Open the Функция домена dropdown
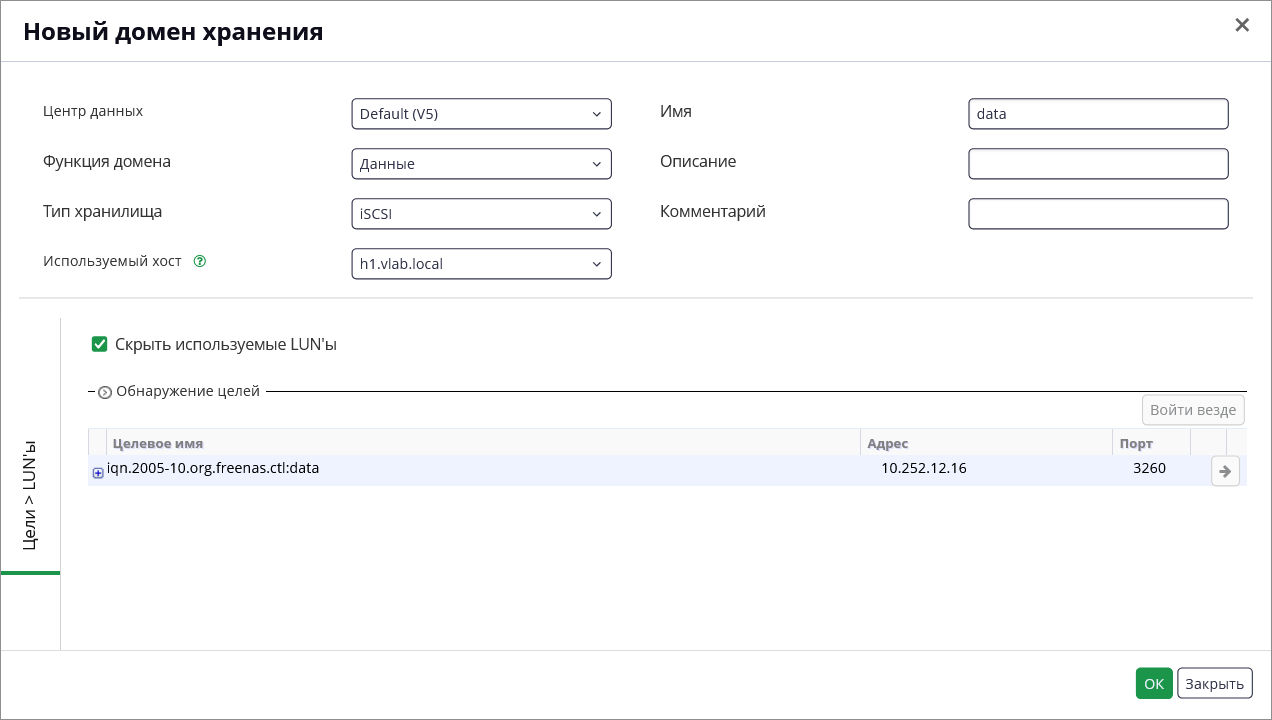Viewport: 1272px width, 720px height. point(481,164)
